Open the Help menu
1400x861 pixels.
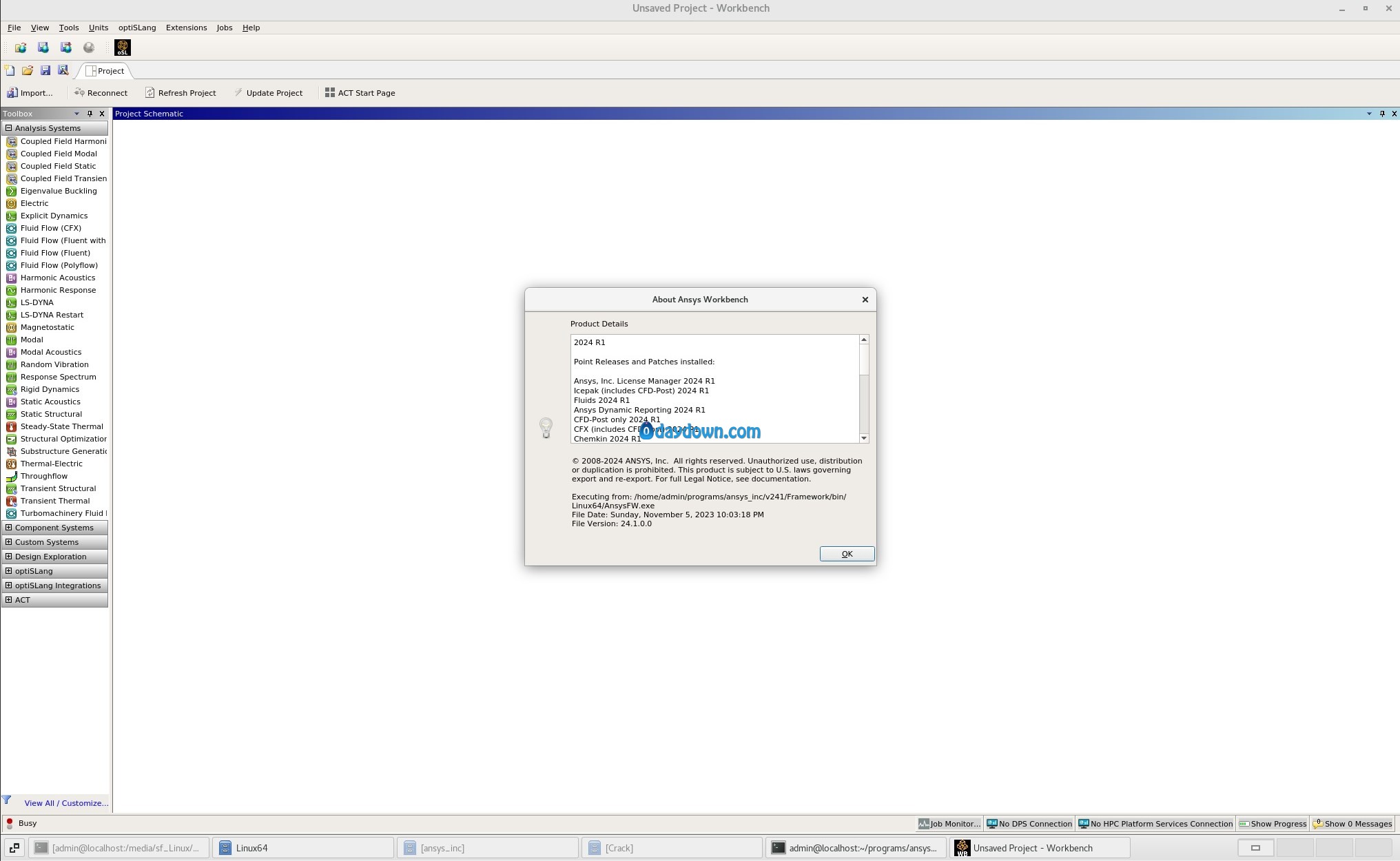click(251, 28)
